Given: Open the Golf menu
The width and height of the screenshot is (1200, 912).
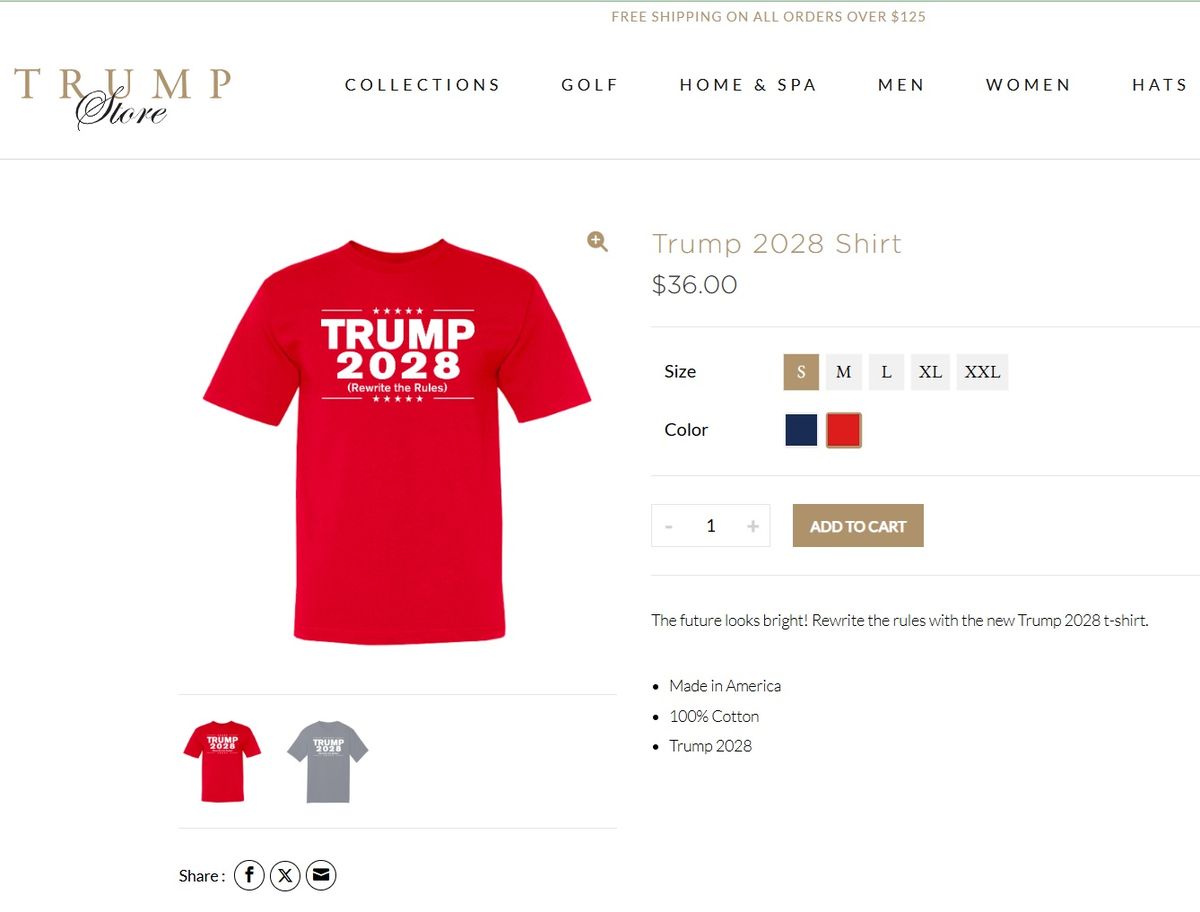Looking at the screenshot, I should (x=590, y=85).
